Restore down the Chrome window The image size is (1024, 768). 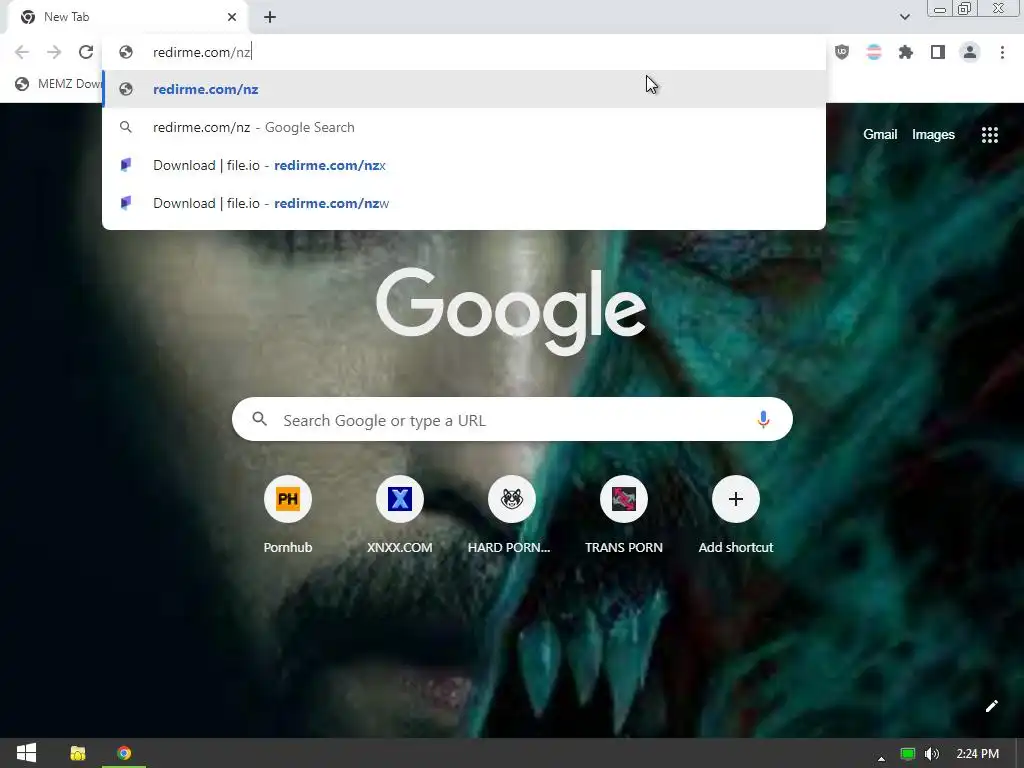[x=965, y=8]
